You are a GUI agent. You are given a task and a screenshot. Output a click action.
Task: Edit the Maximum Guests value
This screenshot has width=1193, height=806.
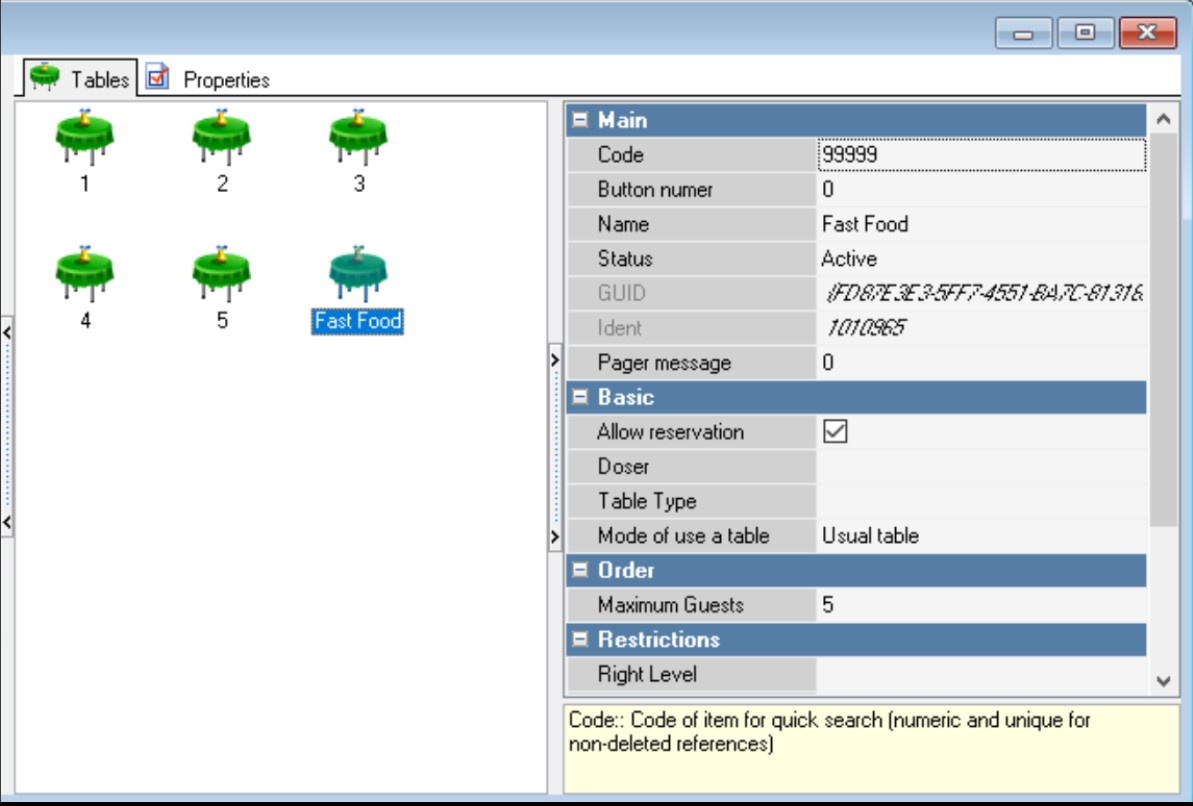[x=981, y=605]
